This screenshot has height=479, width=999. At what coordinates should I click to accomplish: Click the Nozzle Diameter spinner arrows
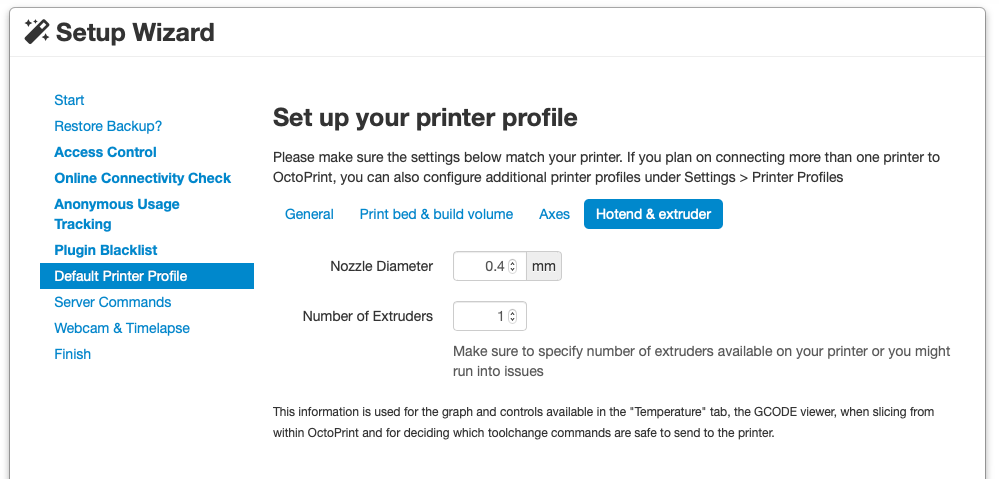(513, 266)
